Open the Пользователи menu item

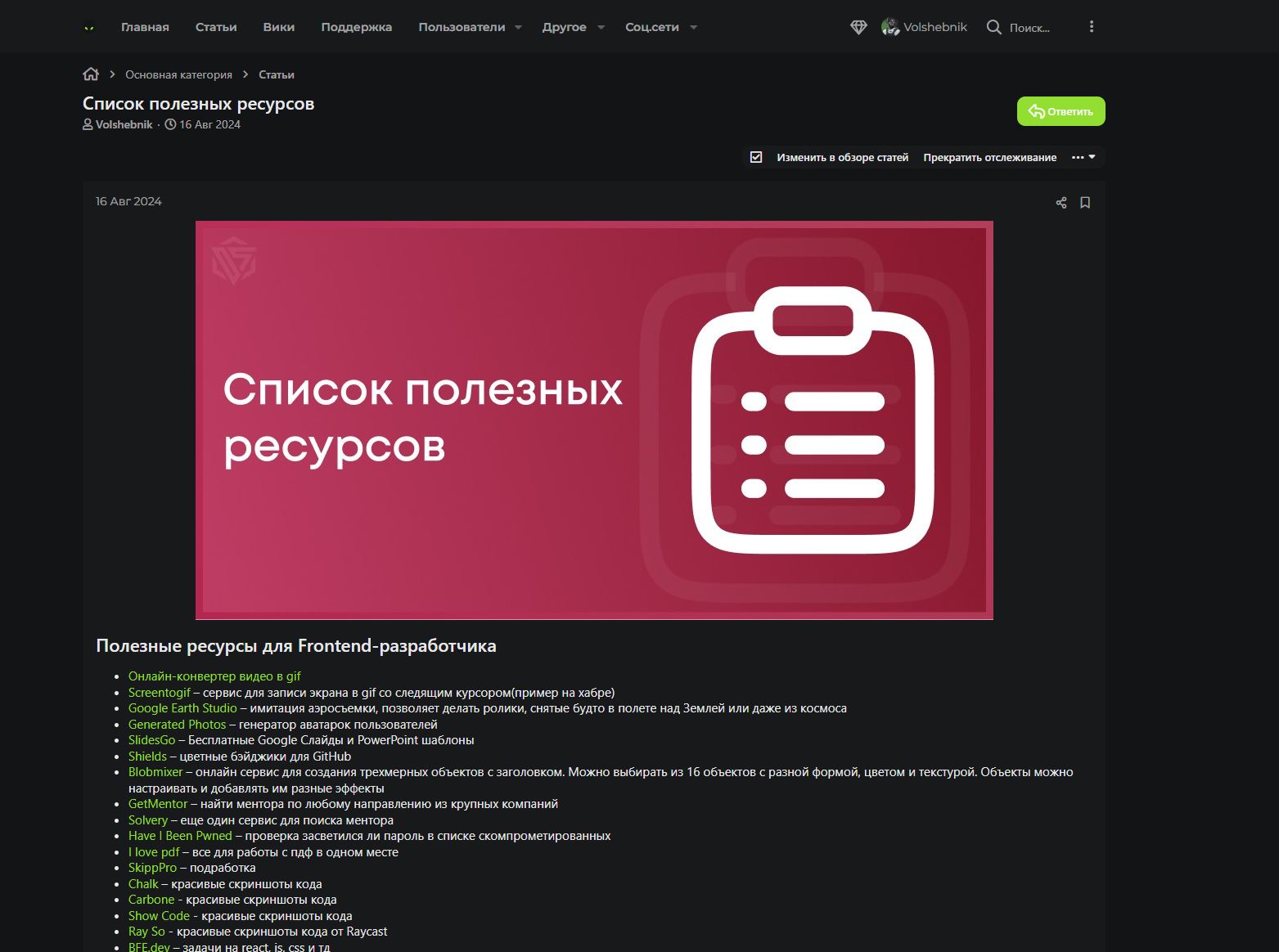click(x=462, y=27)
